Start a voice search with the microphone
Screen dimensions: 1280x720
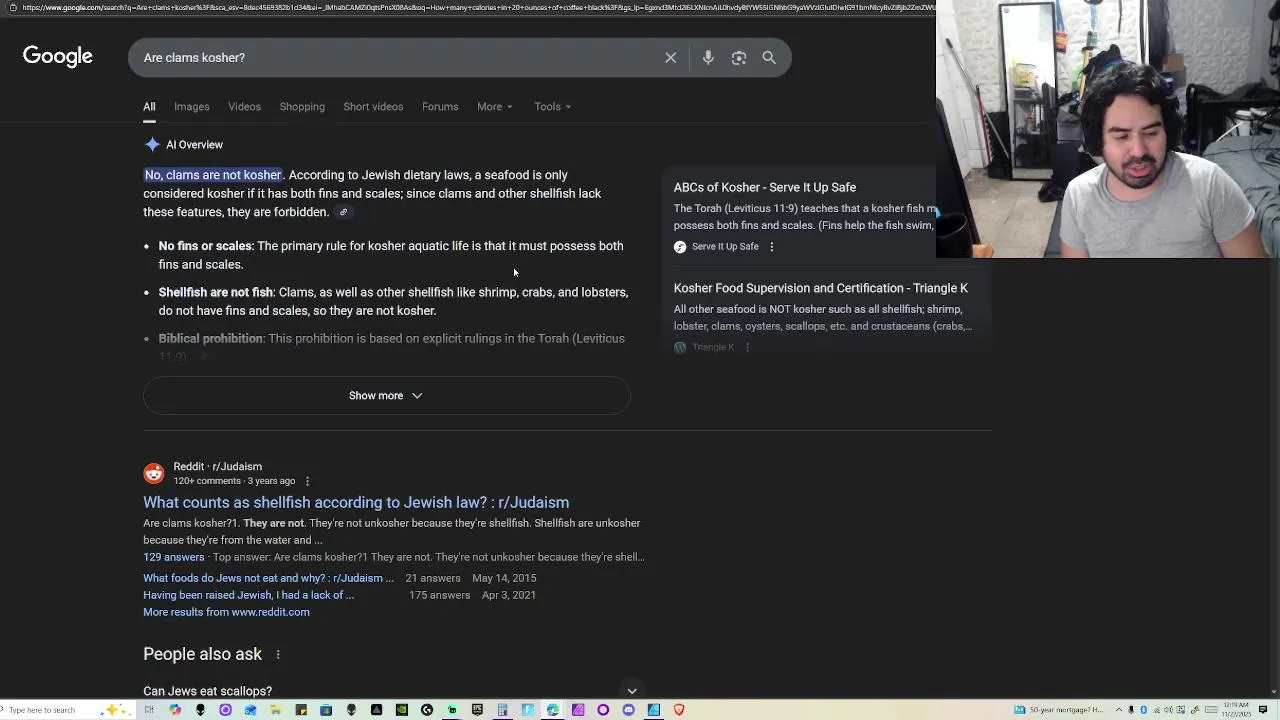tap(708, 58)
